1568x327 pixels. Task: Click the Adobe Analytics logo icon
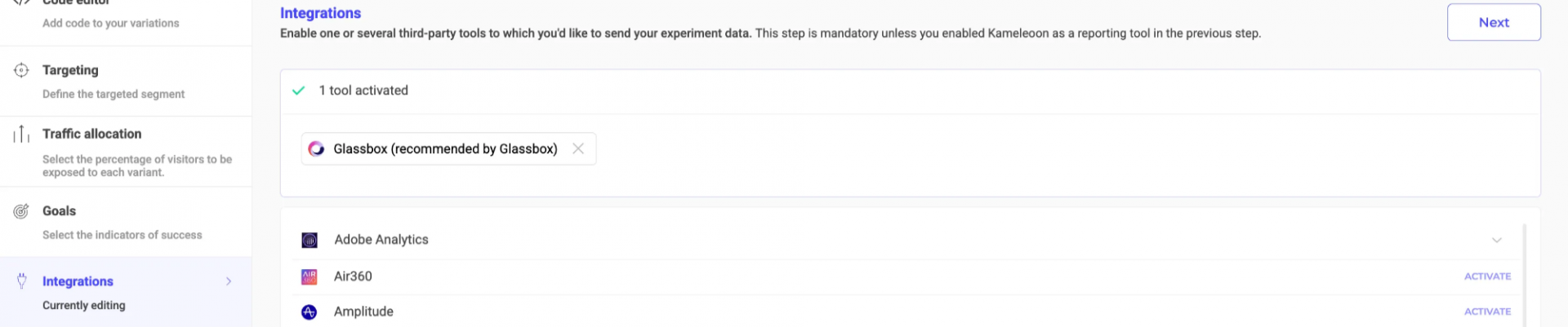(x=310, y=240)
